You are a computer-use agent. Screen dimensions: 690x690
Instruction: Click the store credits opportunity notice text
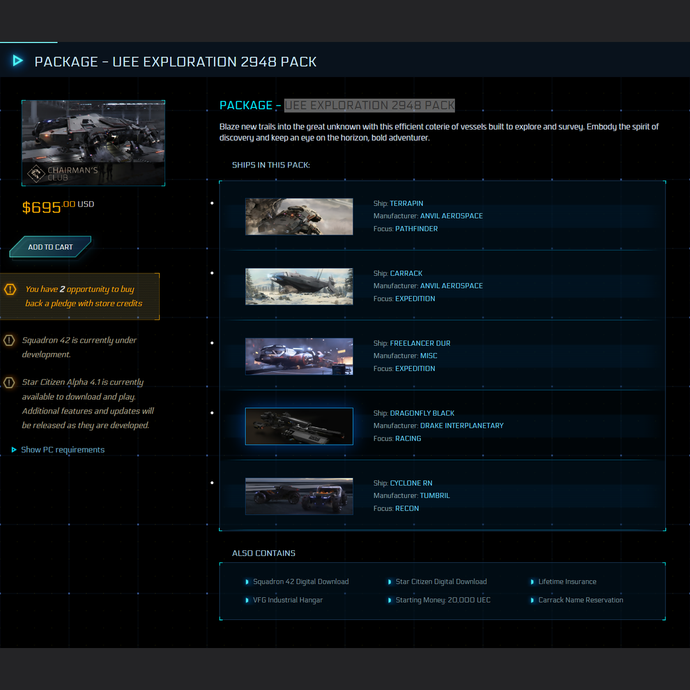point(84,296)
